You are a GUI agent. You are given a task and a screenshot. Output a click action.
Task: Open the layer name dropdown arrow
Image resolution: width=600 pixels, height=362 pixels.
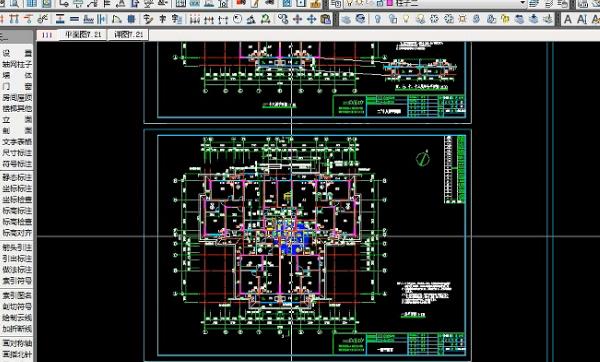pyautogui.click(x=522, y=3)
